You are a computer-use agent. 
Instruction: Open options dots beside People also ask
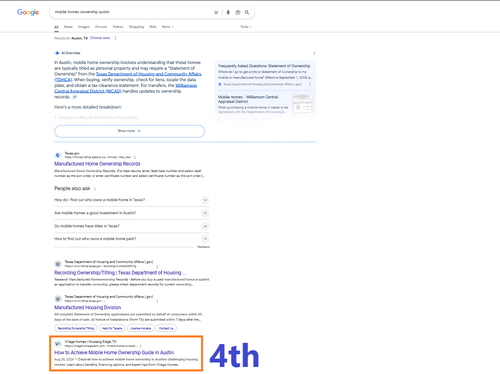[95, 189]
